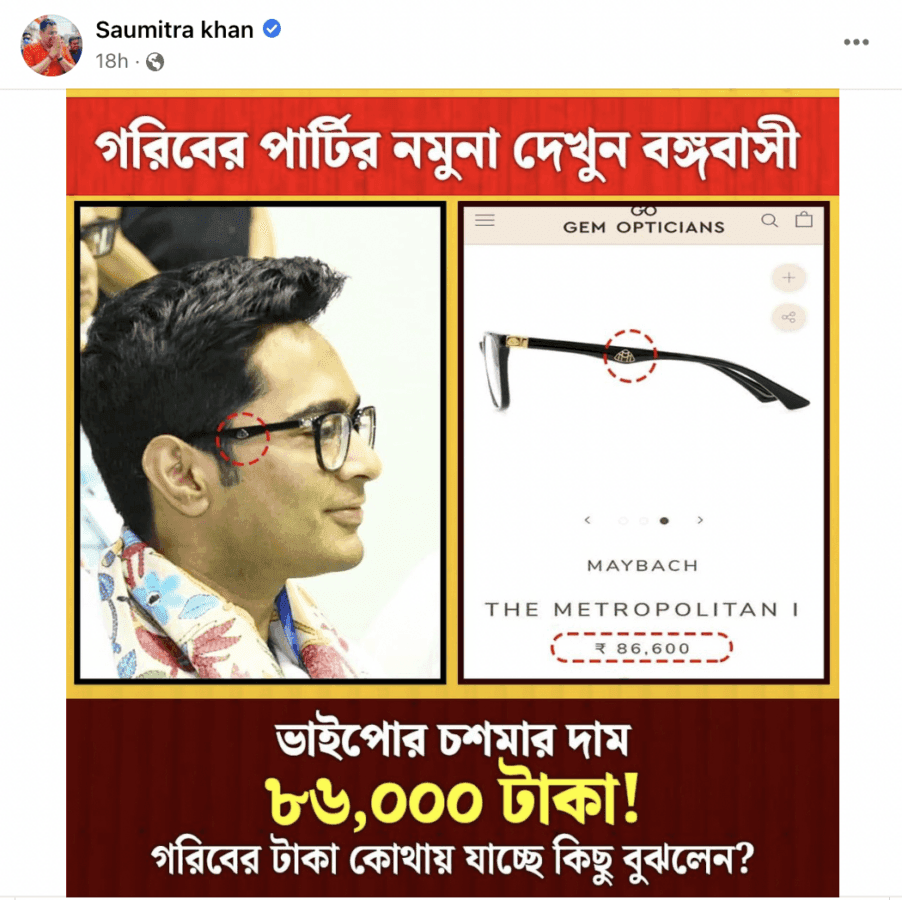This screenshot has height=900, width=902.
Task: Go to previous product image arrow
Action: click(587, 520)
